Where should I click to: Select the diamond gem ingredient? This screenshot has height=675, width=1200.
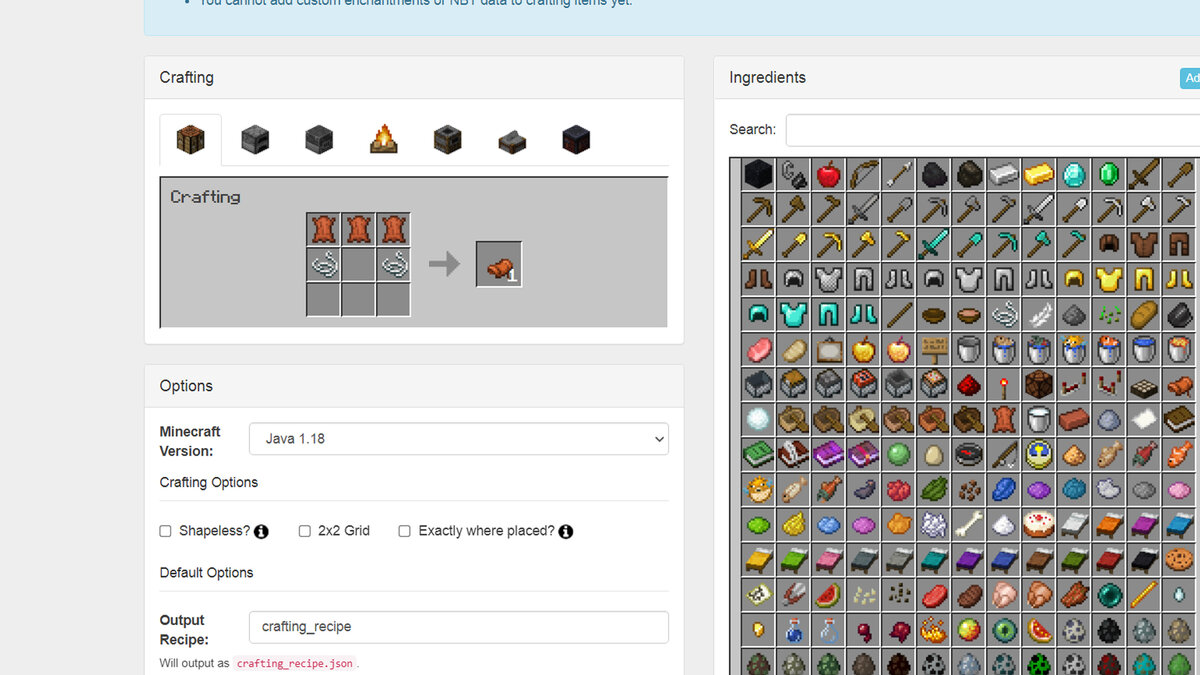(x=1074, y=175)
